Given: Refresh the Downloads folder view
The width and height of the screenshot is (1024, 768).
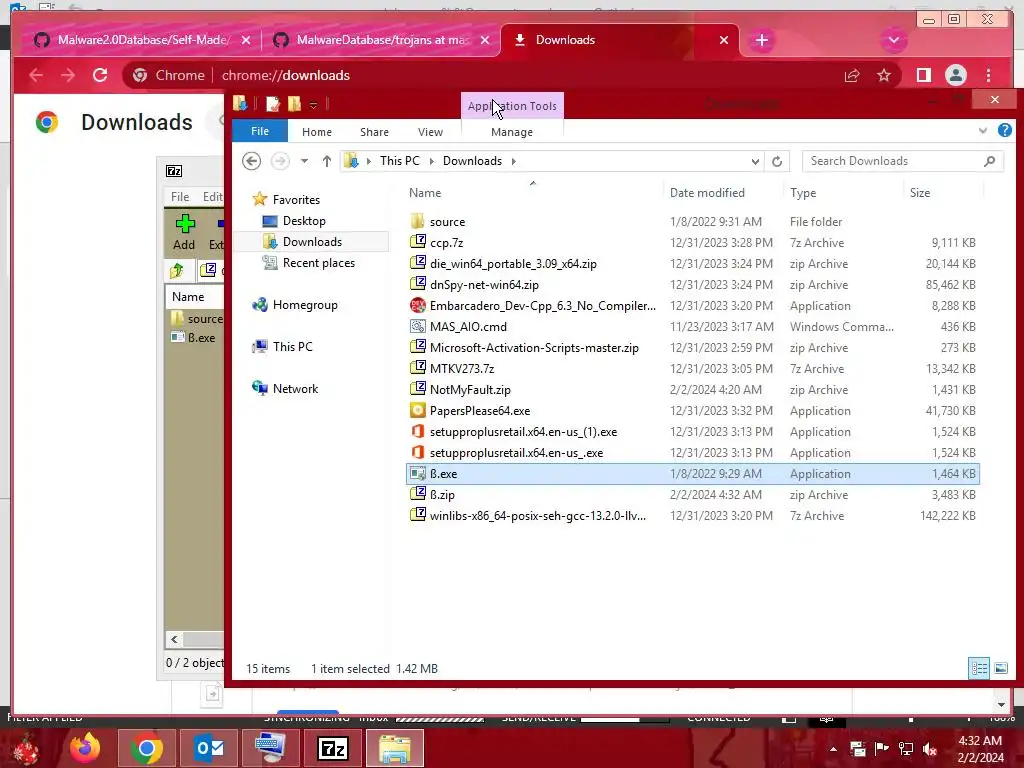Looking at the screenshot, I should pos(776,161).
